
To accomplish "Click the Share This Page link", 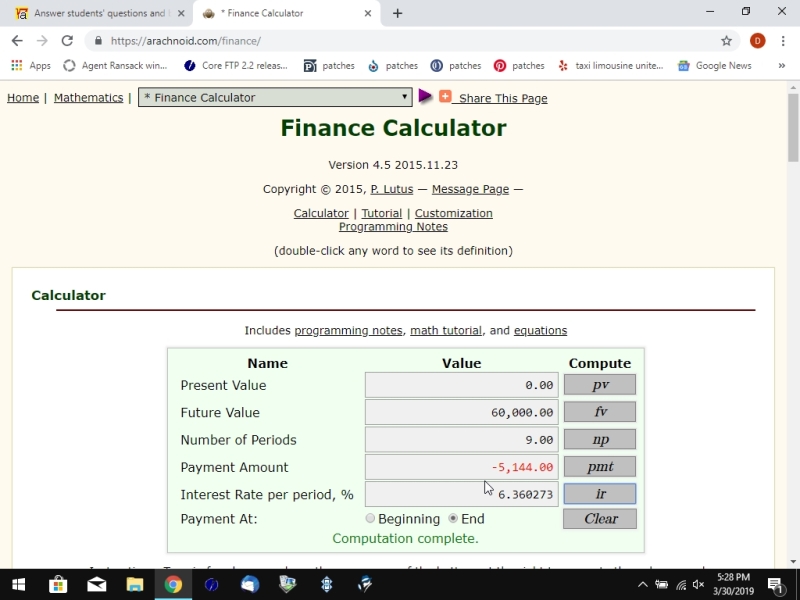I will coord(503,98).
